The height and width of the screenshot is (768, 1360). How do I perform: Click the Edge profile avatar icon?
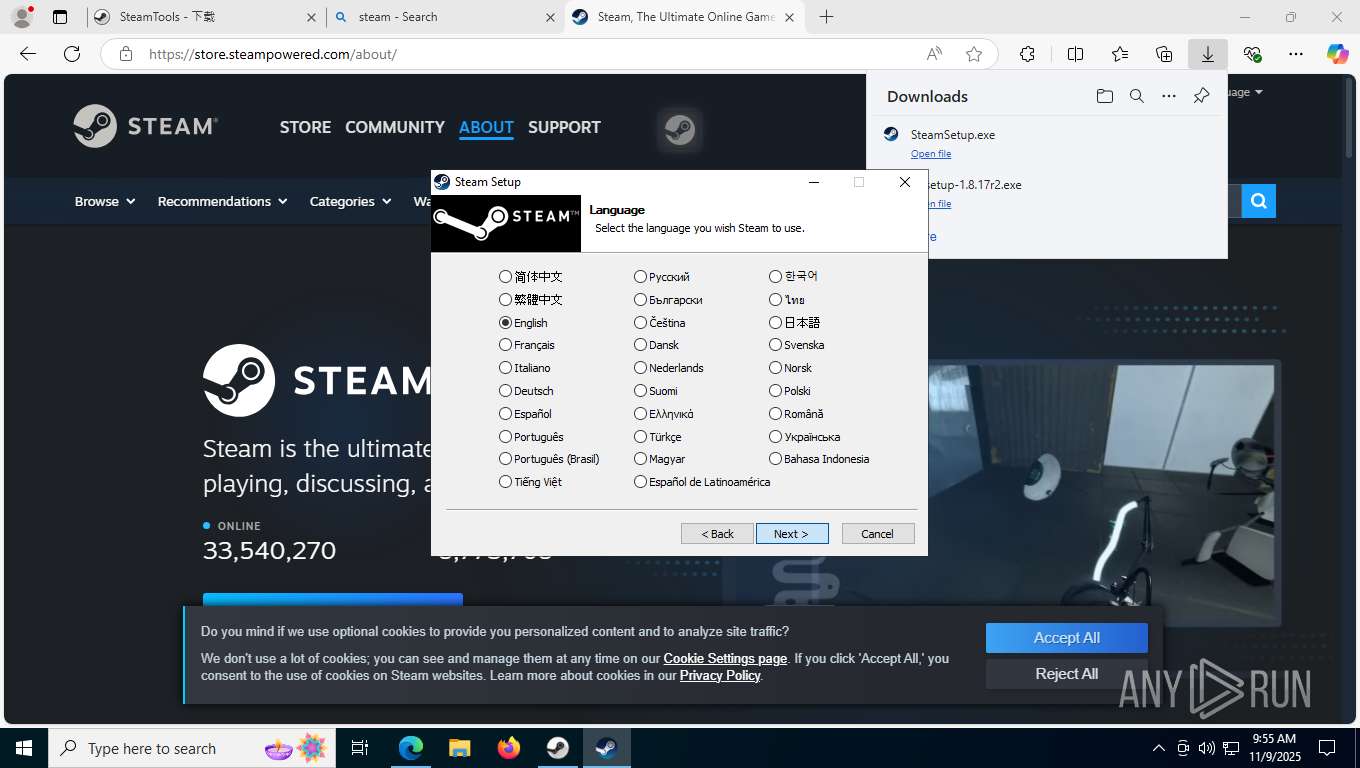tap(21, 17)
